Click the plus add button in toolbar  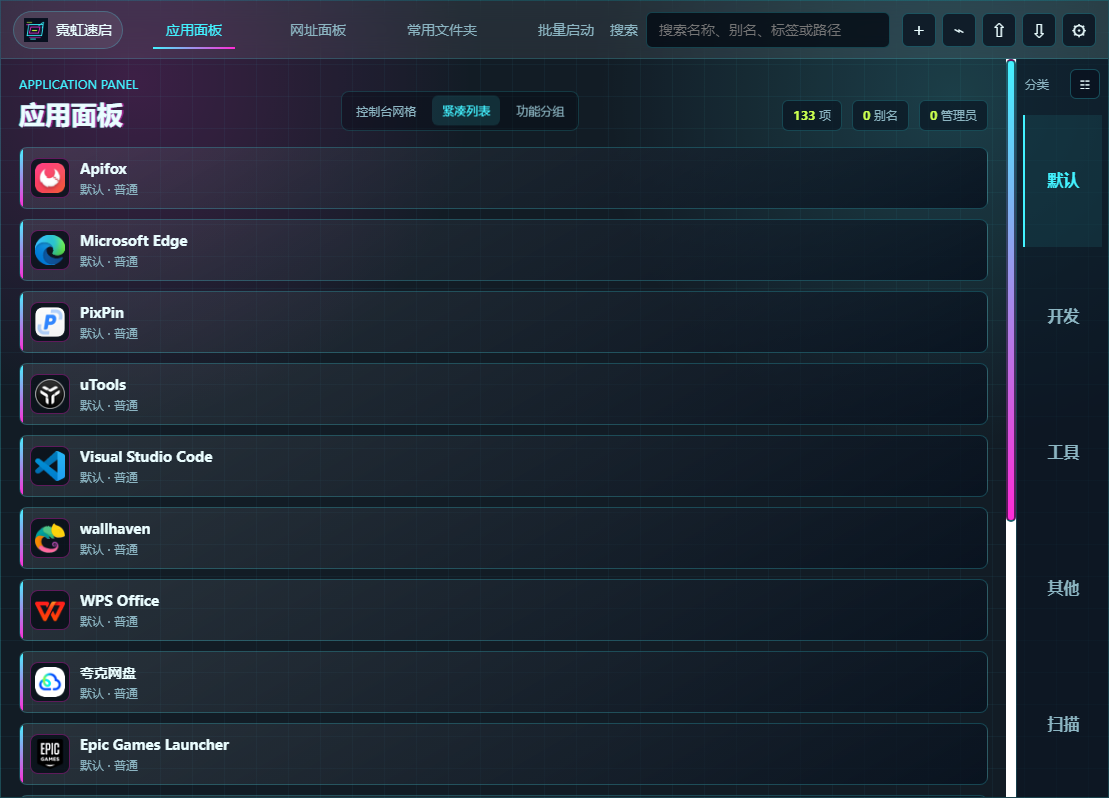[x=919, y=30]
